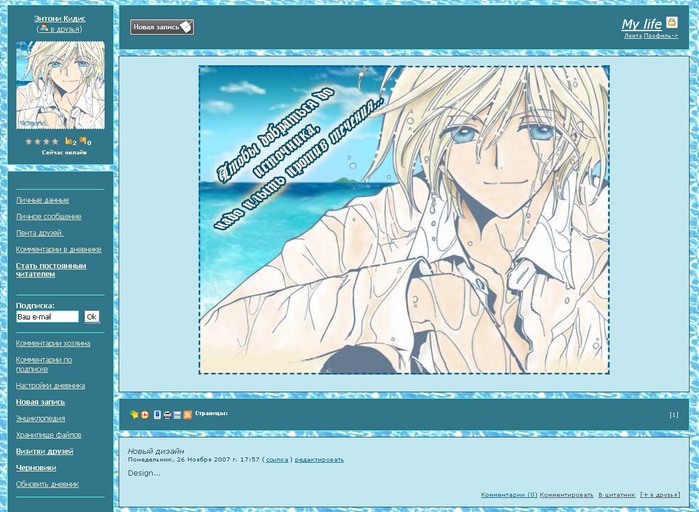Open Настройки дневника in sidebar
The width and height of the screenshot is (699, 512).
pos(50,386)
